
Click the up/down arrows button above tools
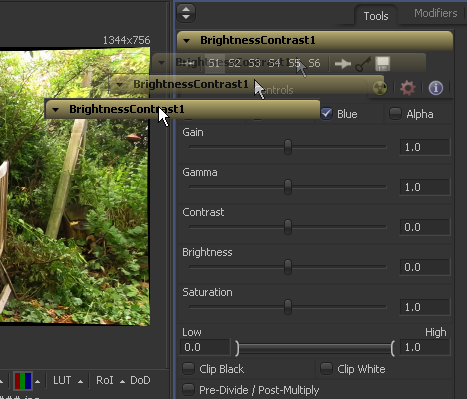point(186,13)
